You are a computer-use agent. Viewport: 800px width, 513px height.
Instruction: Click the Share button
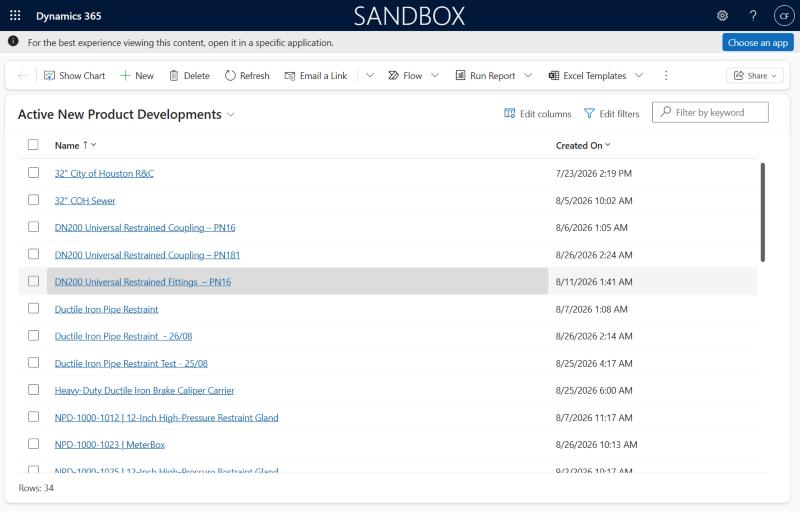pyautogui.click(x=755, y=76)
